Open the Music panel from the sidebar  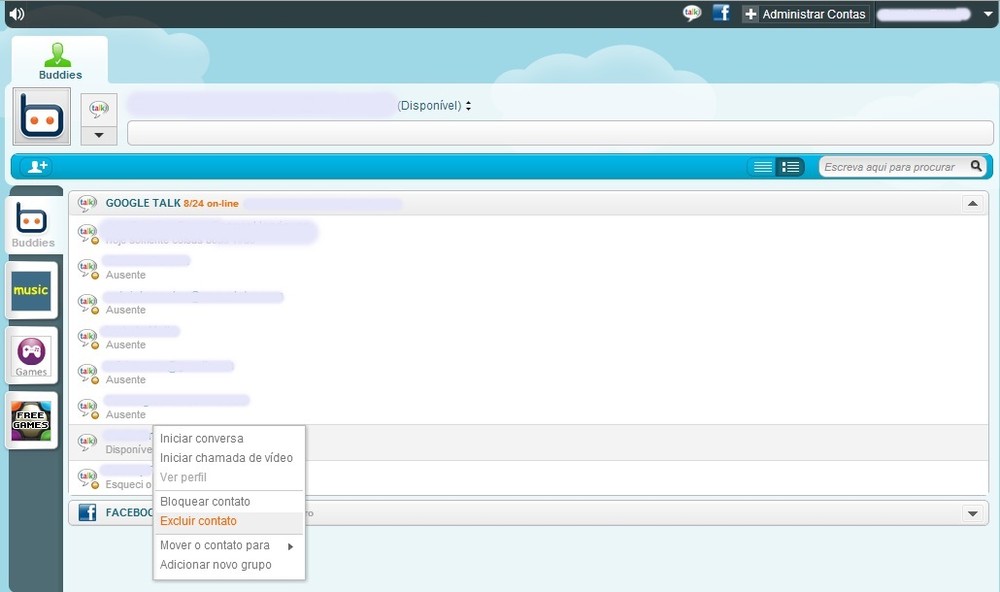tap(31, 290)
